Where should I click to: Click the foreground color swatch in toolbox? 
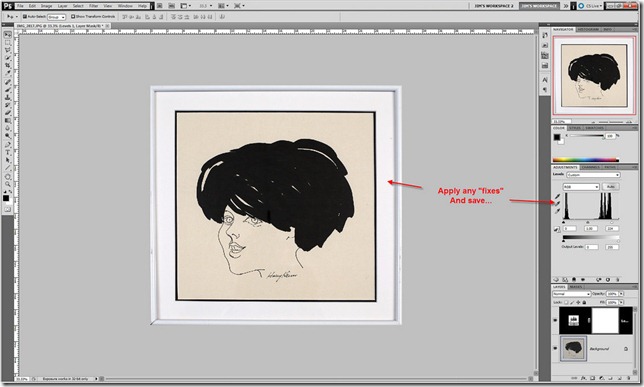[6, 198]
